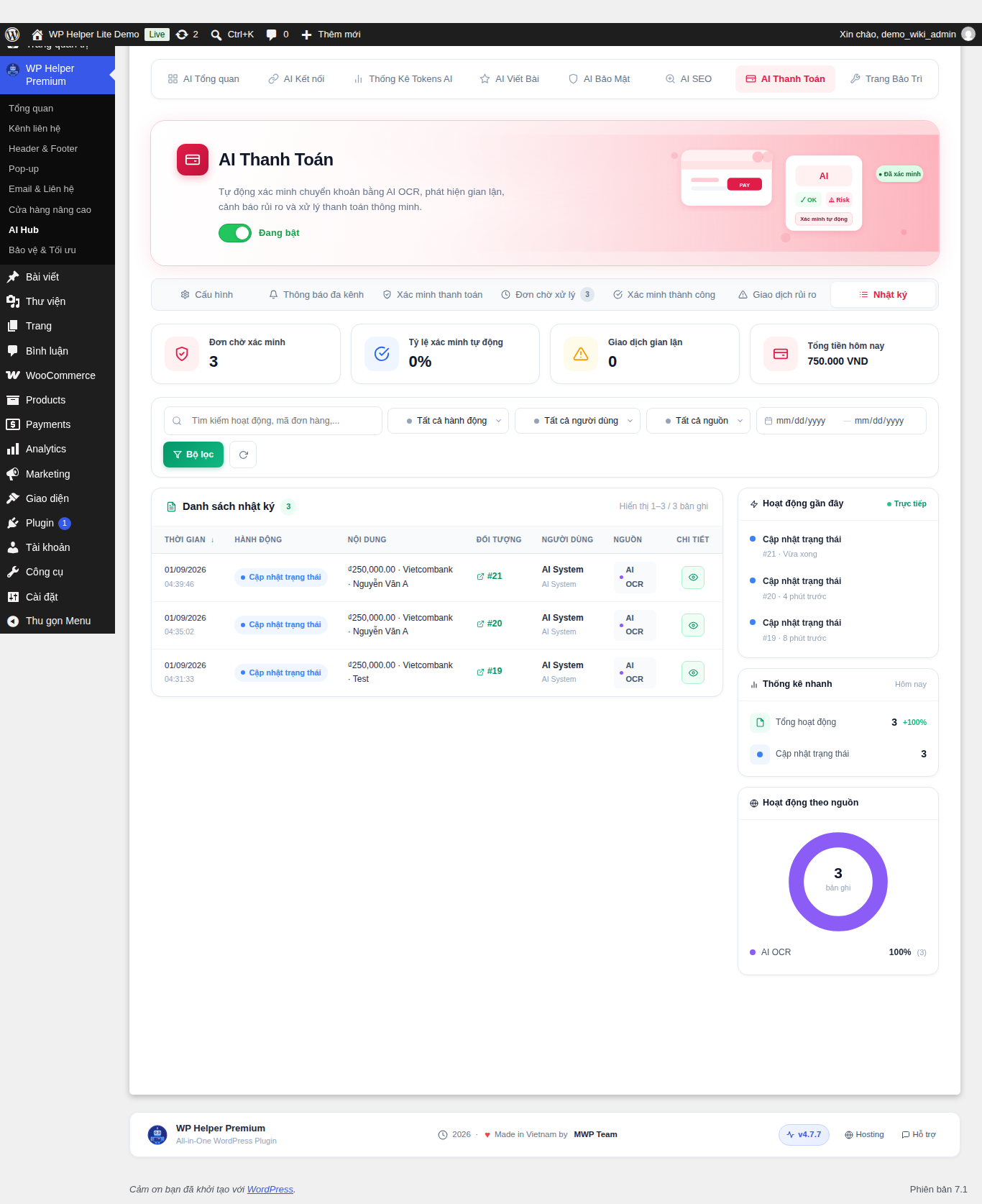Click the Tổng tiền hôm nay card icon
982x1204 pixels.
781,354
